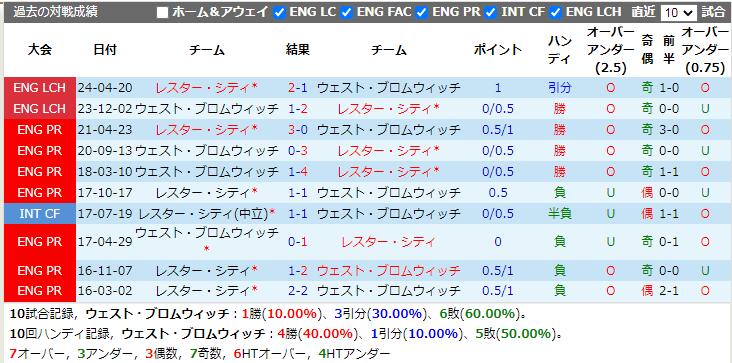This screenshot has width=732, height=363.
Task: Enable the ホーム&アウェイ checkbox
Action: pyautogui.click(x=162, y=13)
